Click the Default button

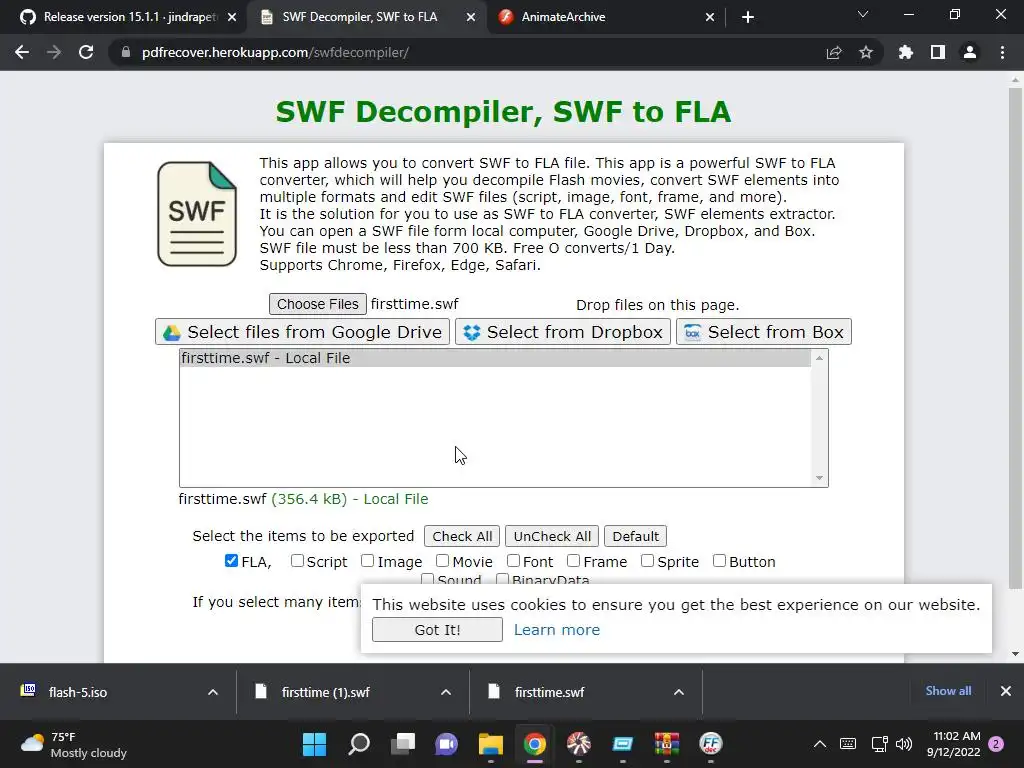pos(635,536)
